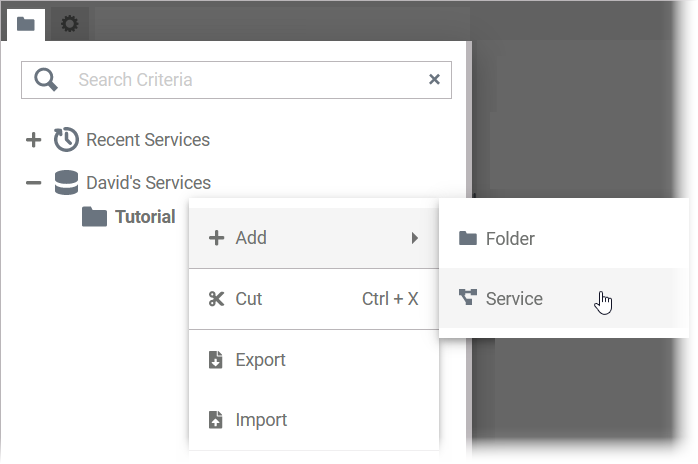Click the David's Services database icon
Screen dimensions: 698x464
pyautogui.click(x=66, y=183)
